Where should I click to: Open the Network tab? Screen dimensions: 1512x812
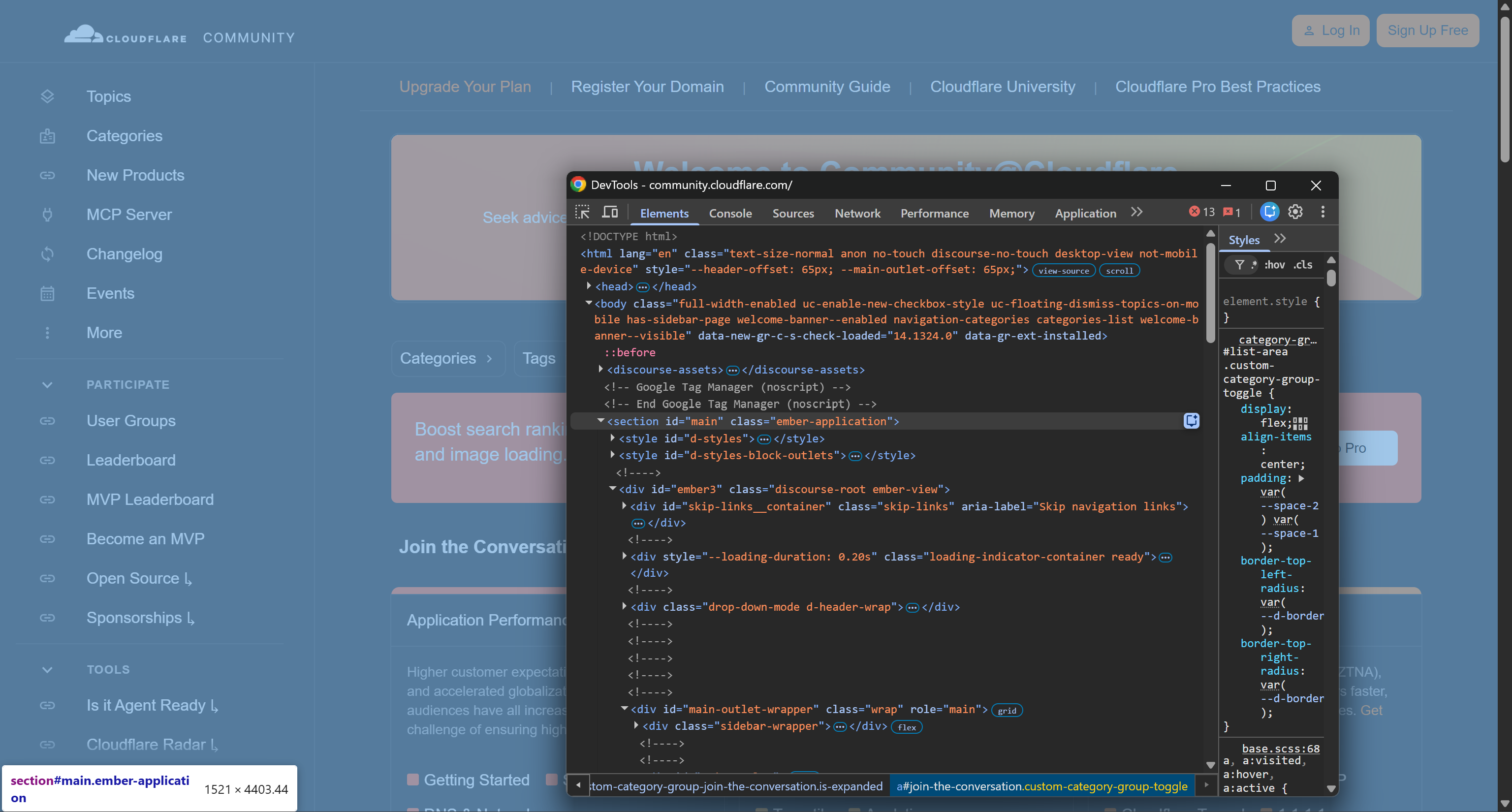857,213
